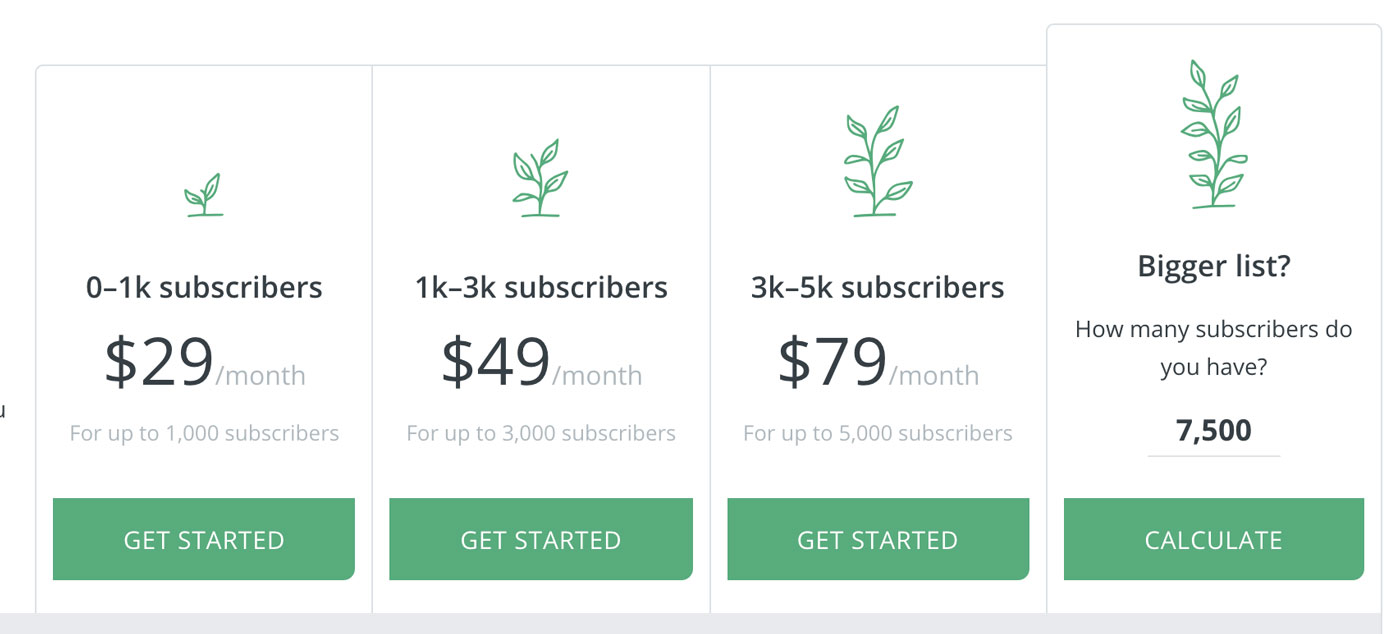Click the tall plant icon above Bigger list
Image resolution: width=1400 pixels, height=634 pixels.
click(1214, 134)
